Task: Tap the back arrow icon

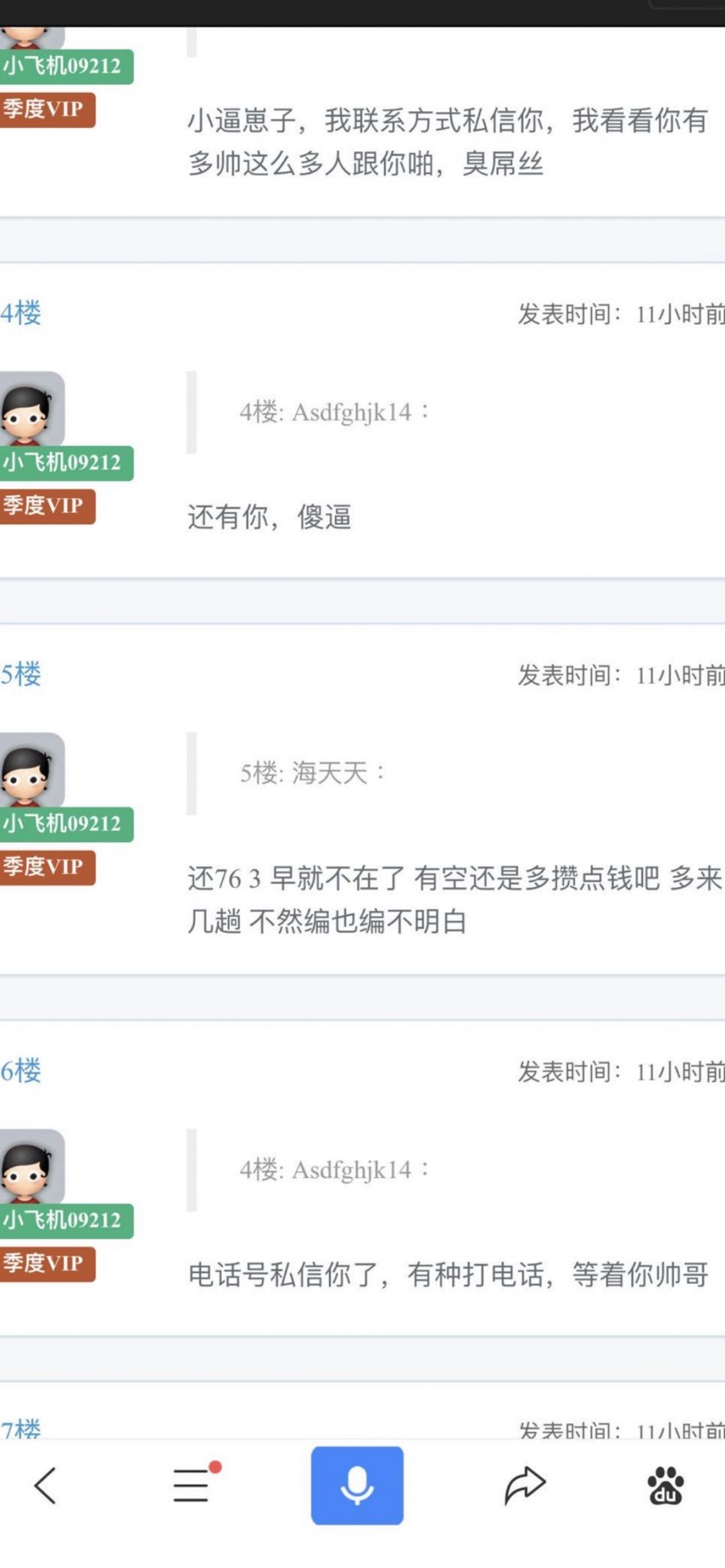Action: click(x=45, y=1486)
